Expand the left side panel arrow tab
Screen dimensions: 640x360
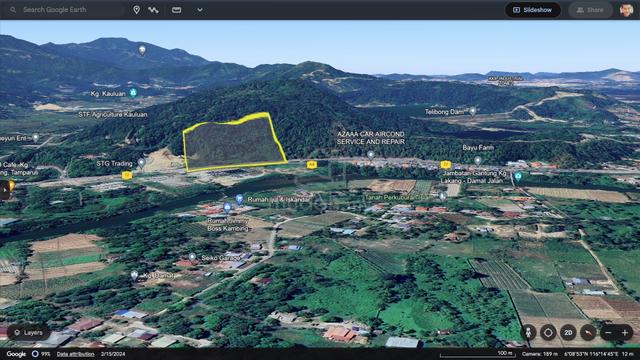pos(4,190)
